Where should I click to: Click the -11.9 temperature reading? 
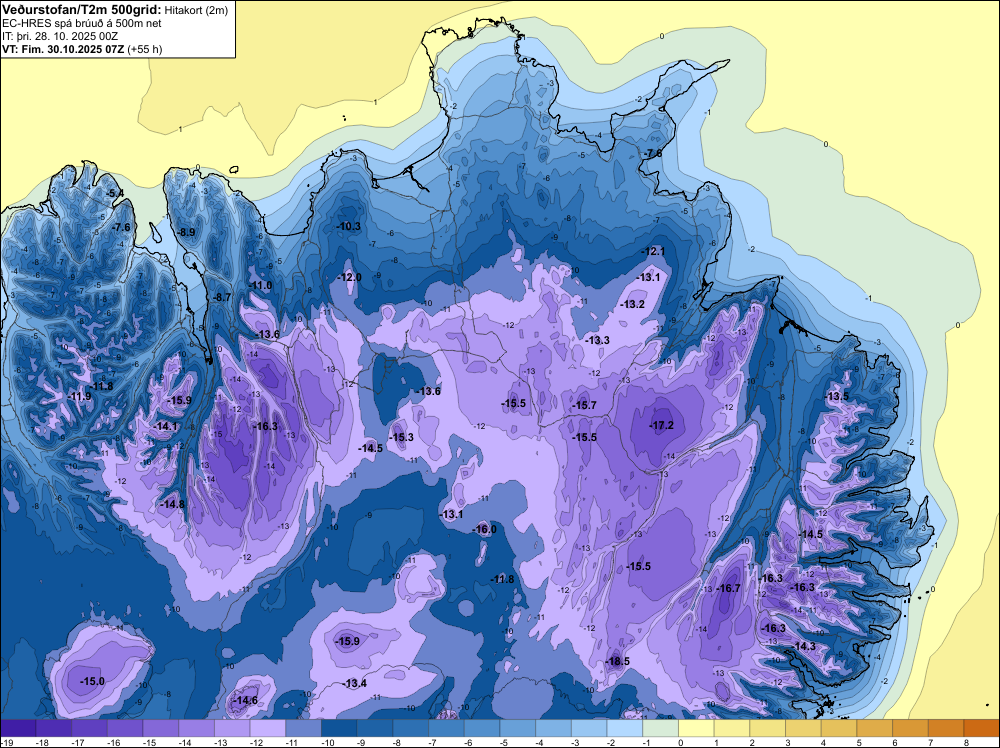[80, 396]
